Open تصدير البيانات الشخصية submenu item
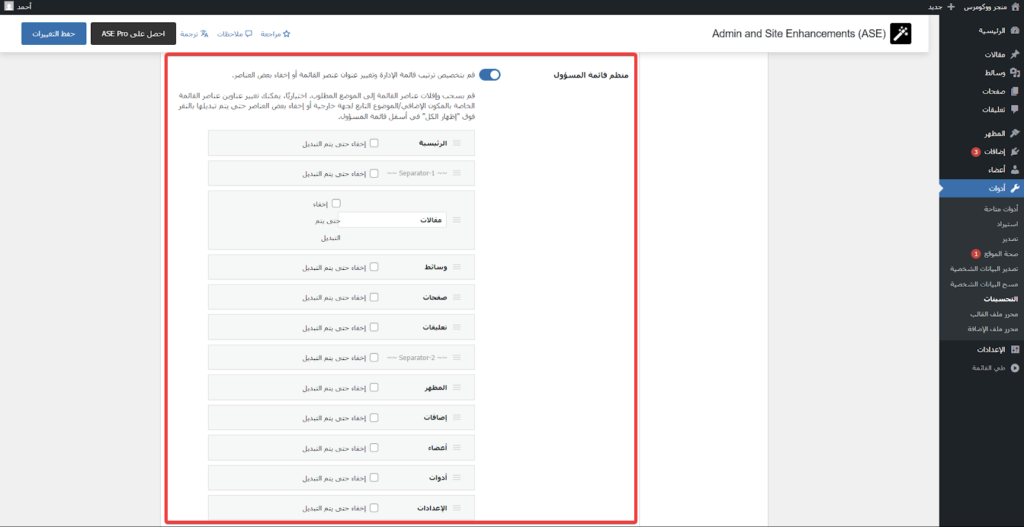 tap(982, 269)
